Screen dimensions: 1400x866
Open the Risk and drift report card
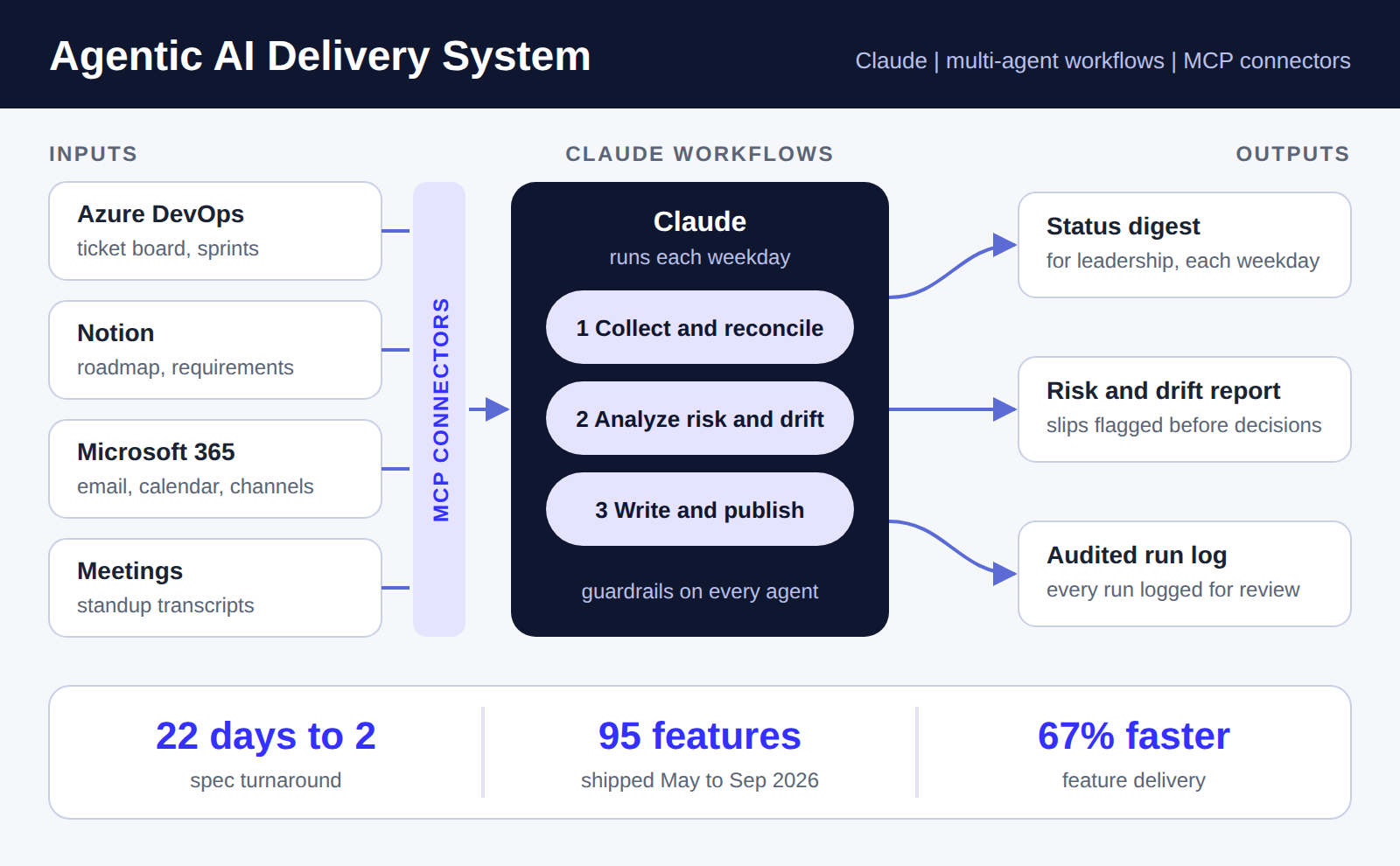pos(1185,409)
